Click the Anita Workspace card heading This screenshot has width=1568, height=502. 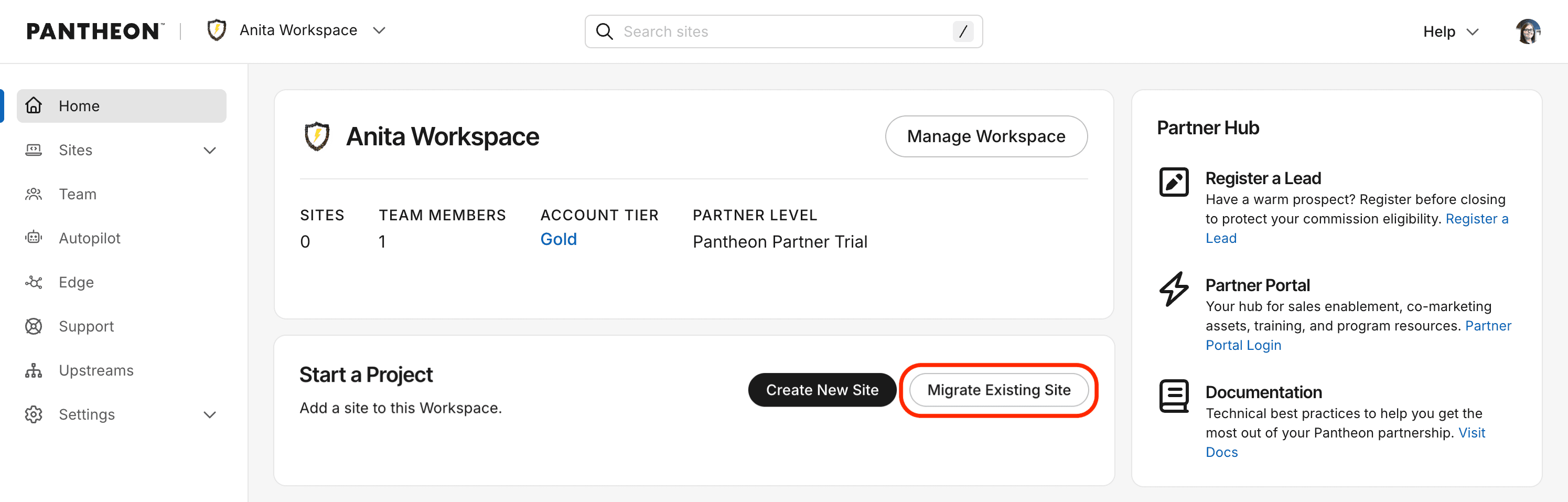(443, 136)
